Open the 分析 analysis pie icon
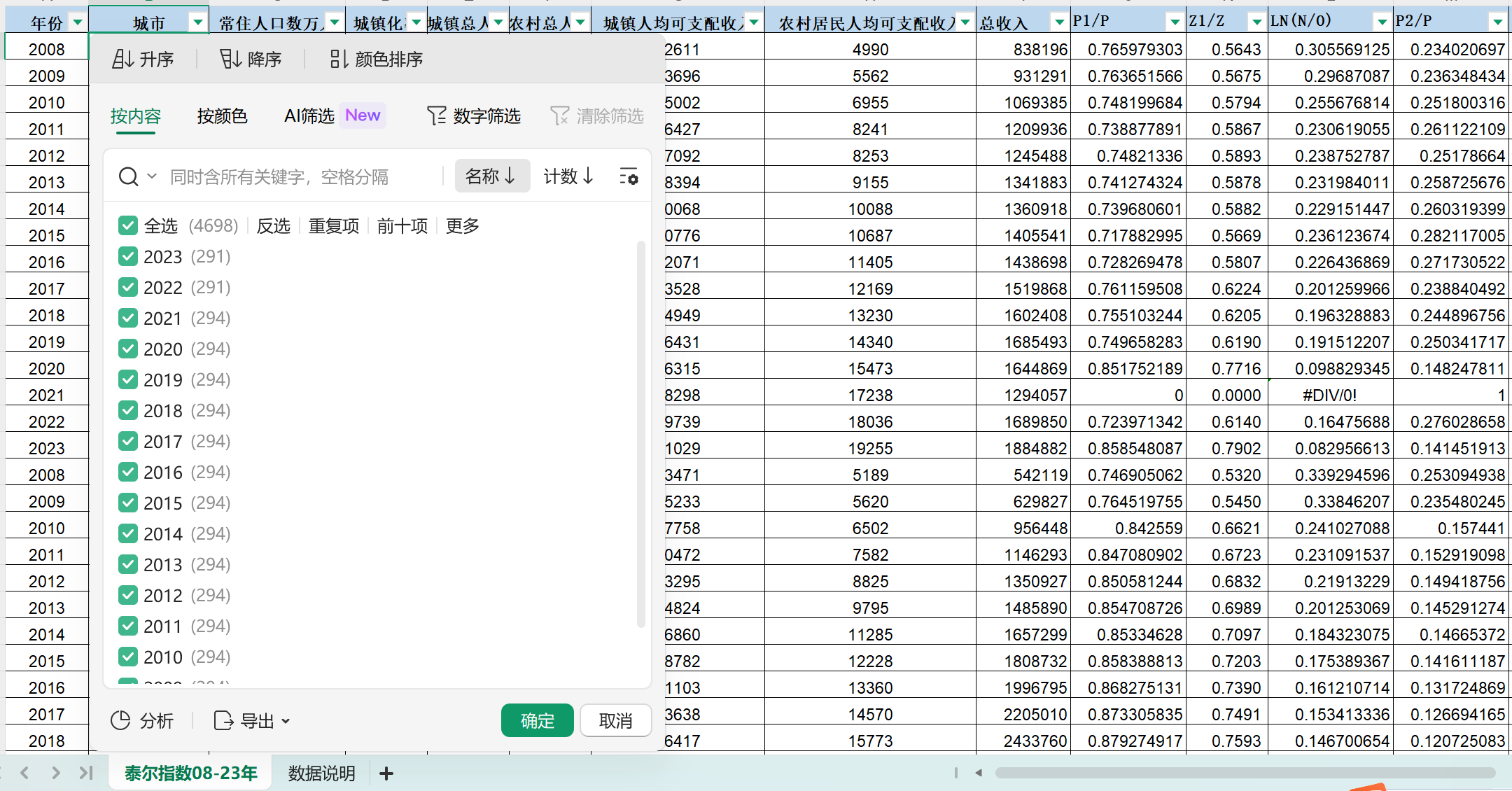This screenshot has height=791, width=1512. pyautogui.click(x=121, y=720)
